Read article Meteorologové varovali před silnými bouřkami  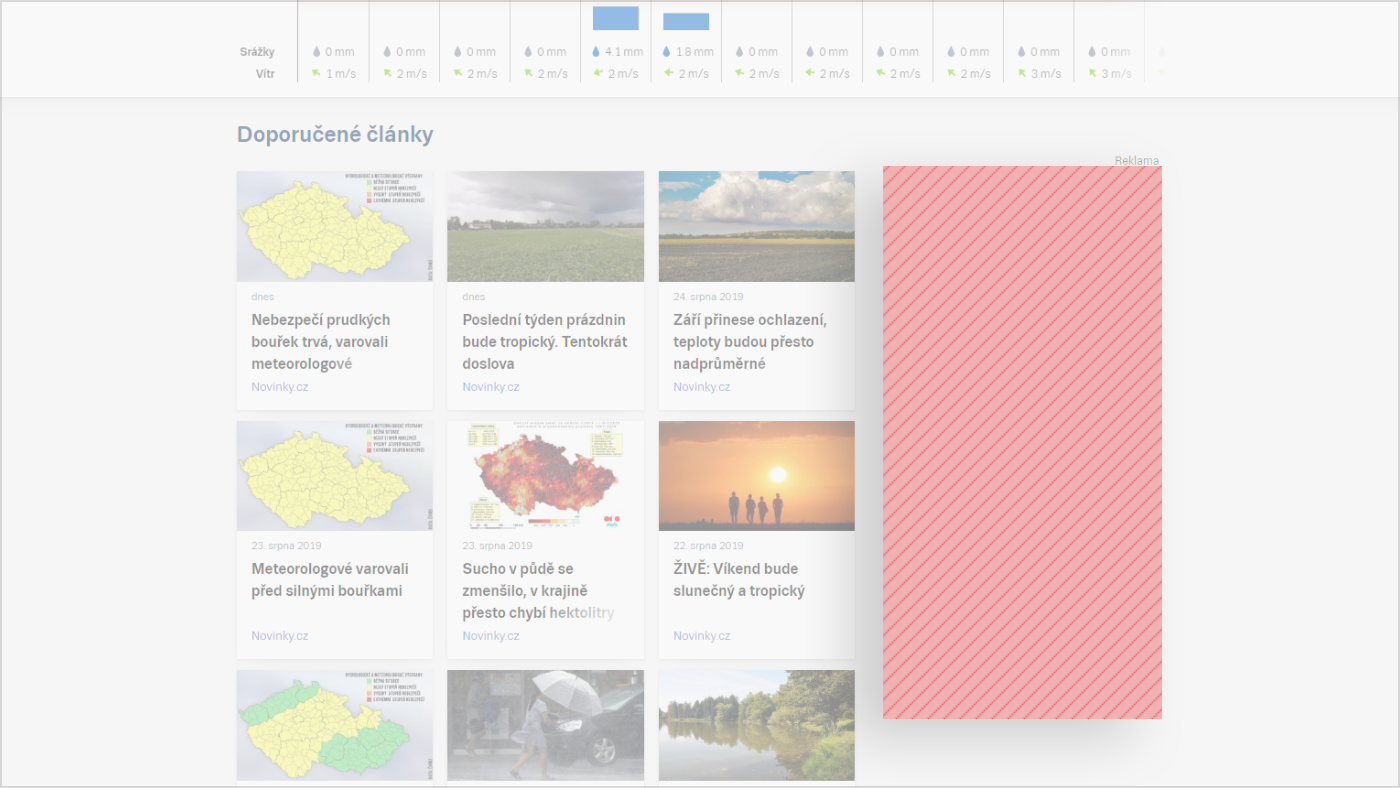330,580
